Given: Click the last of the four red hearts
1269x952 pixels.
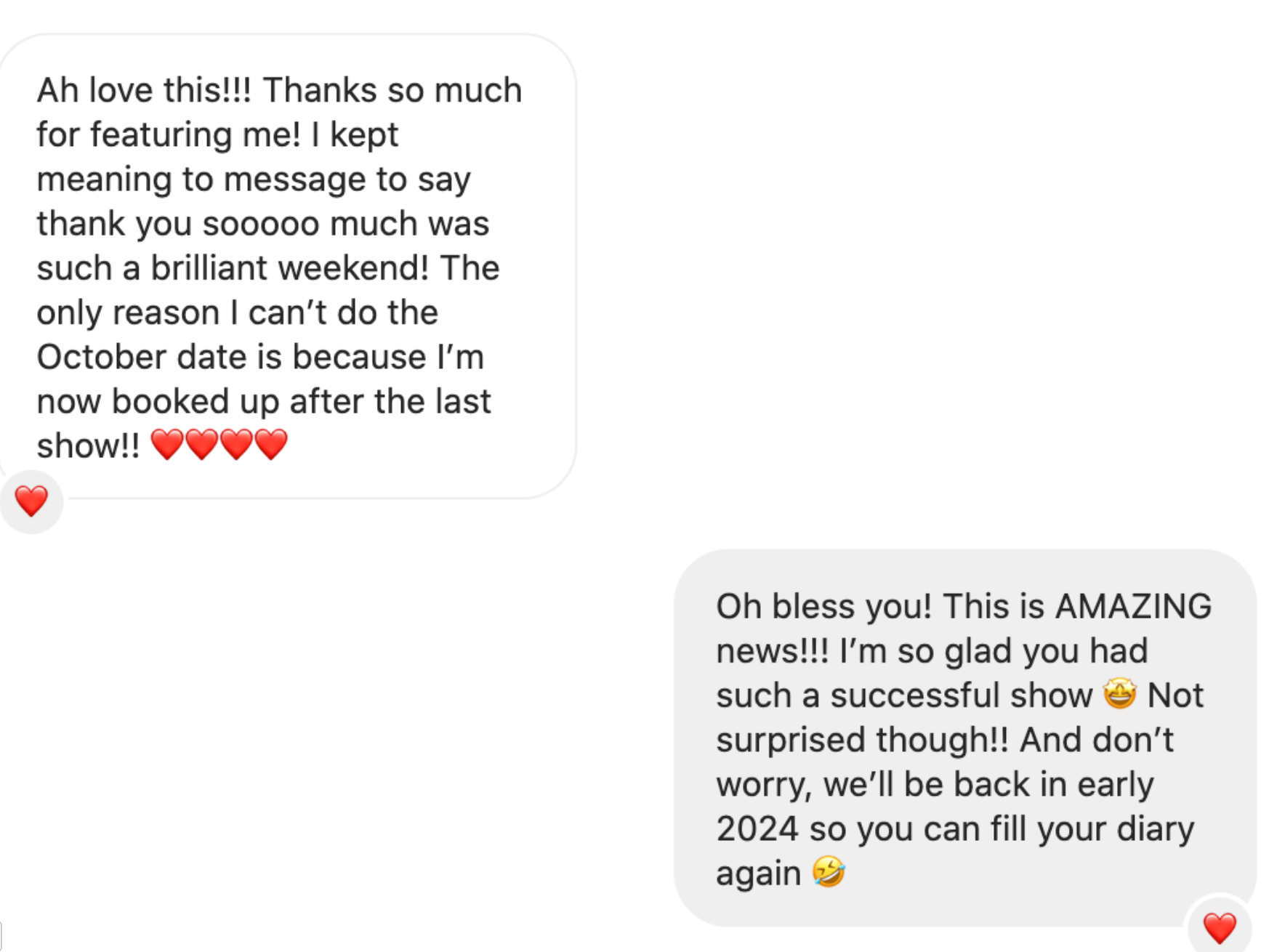Looking at the screenshot, I should 272,445.
